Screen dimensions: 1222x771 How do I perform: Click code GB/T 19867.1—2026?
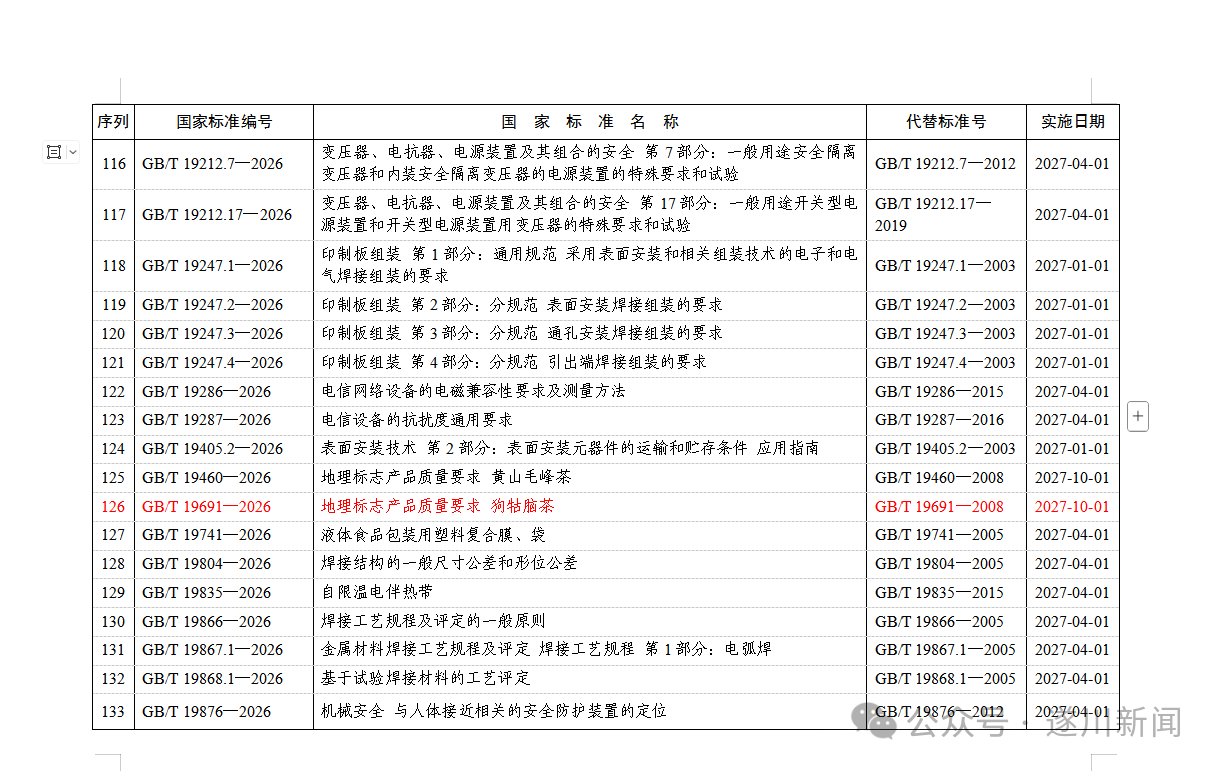point(213,650)
